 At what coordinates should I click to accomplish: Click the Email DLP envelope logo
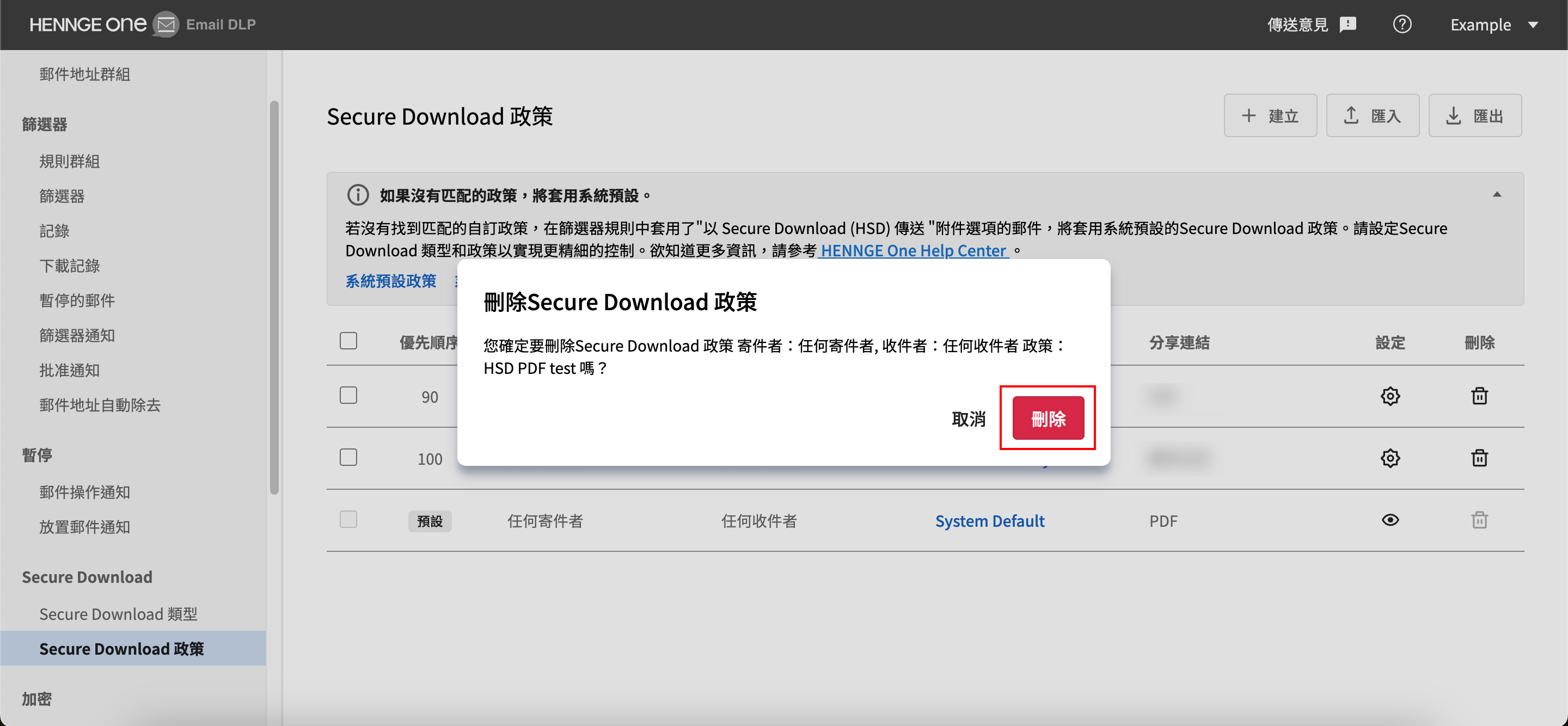165,24
